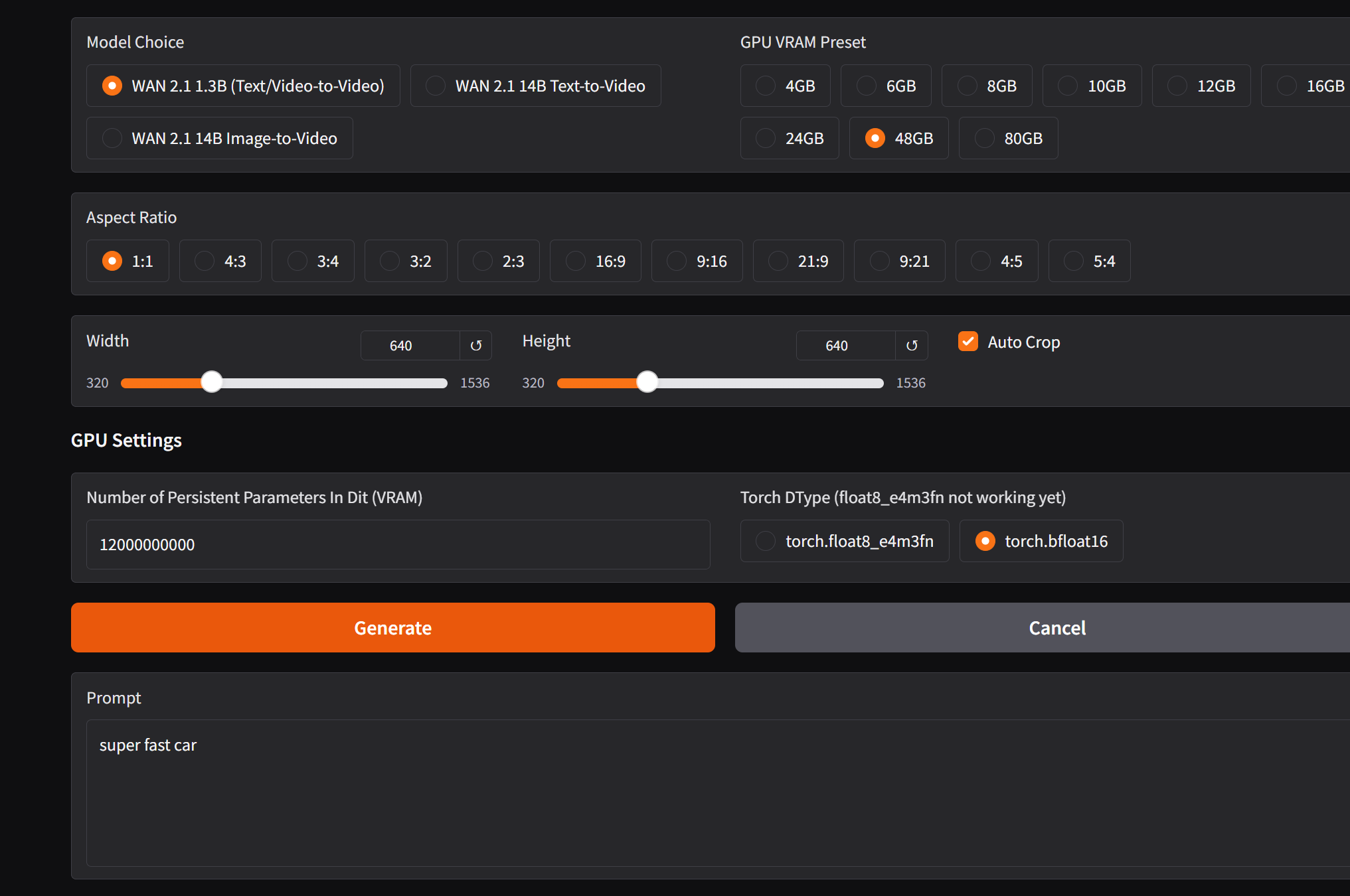Image resolution: width=1350 pixels, height=896 pixels.
Task: Toggle the Auto Crop checkbox
Action: pos(968,342)
